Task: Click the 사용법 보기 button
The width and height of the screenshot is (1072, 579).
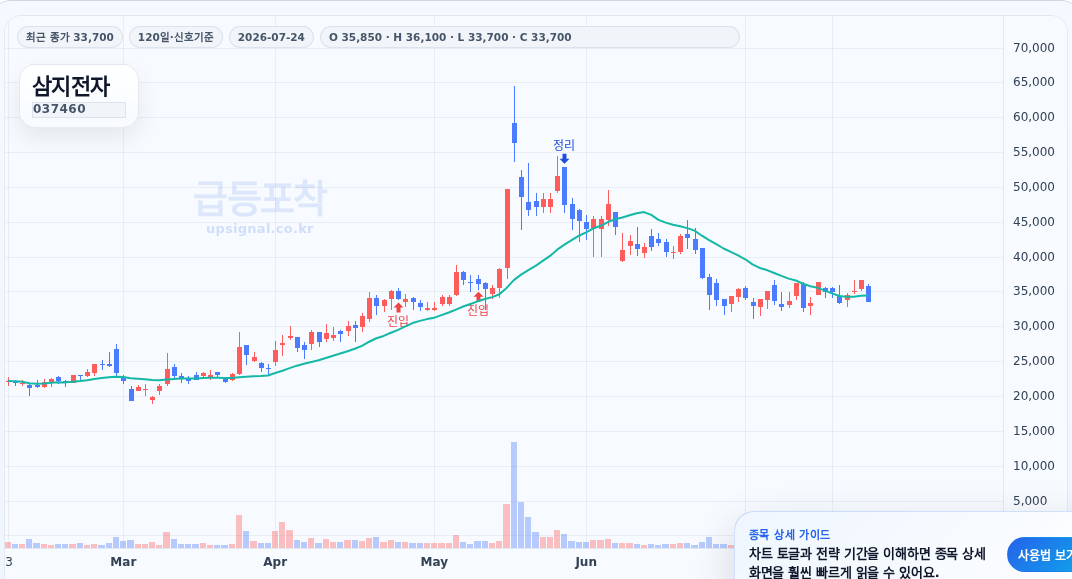Action: [1041, 554]
